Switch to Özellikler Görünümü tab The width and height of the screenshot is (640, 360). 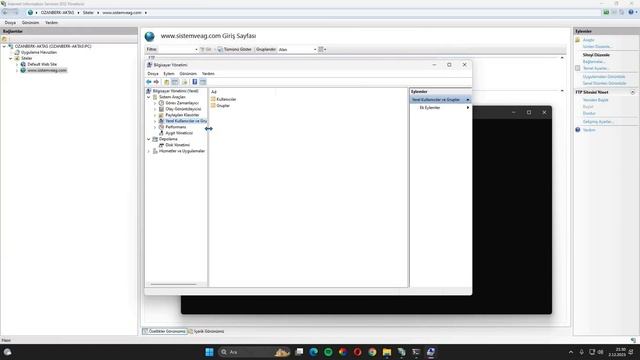point(164,331)
